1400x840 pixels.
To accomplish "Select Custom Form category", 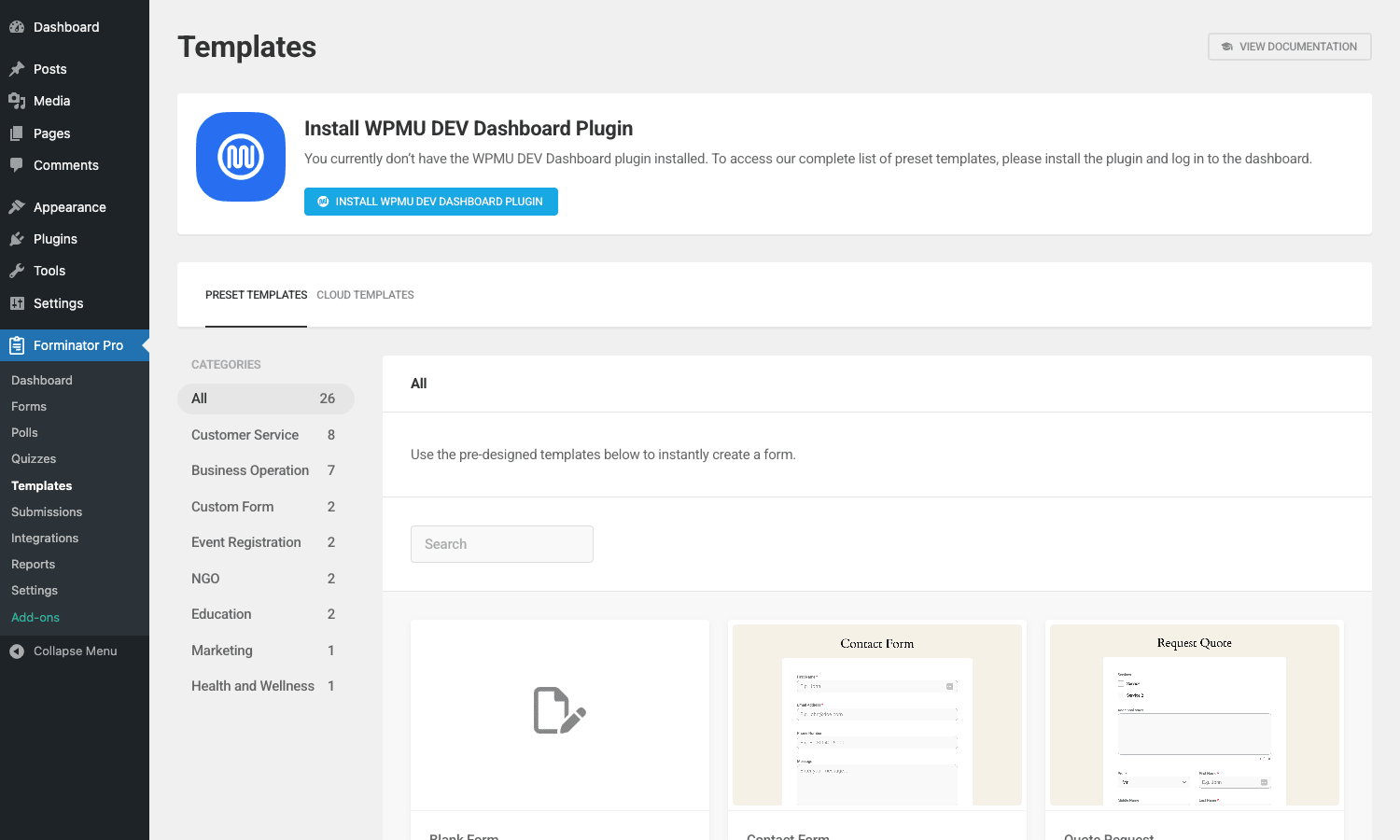I will coord(266,507).
